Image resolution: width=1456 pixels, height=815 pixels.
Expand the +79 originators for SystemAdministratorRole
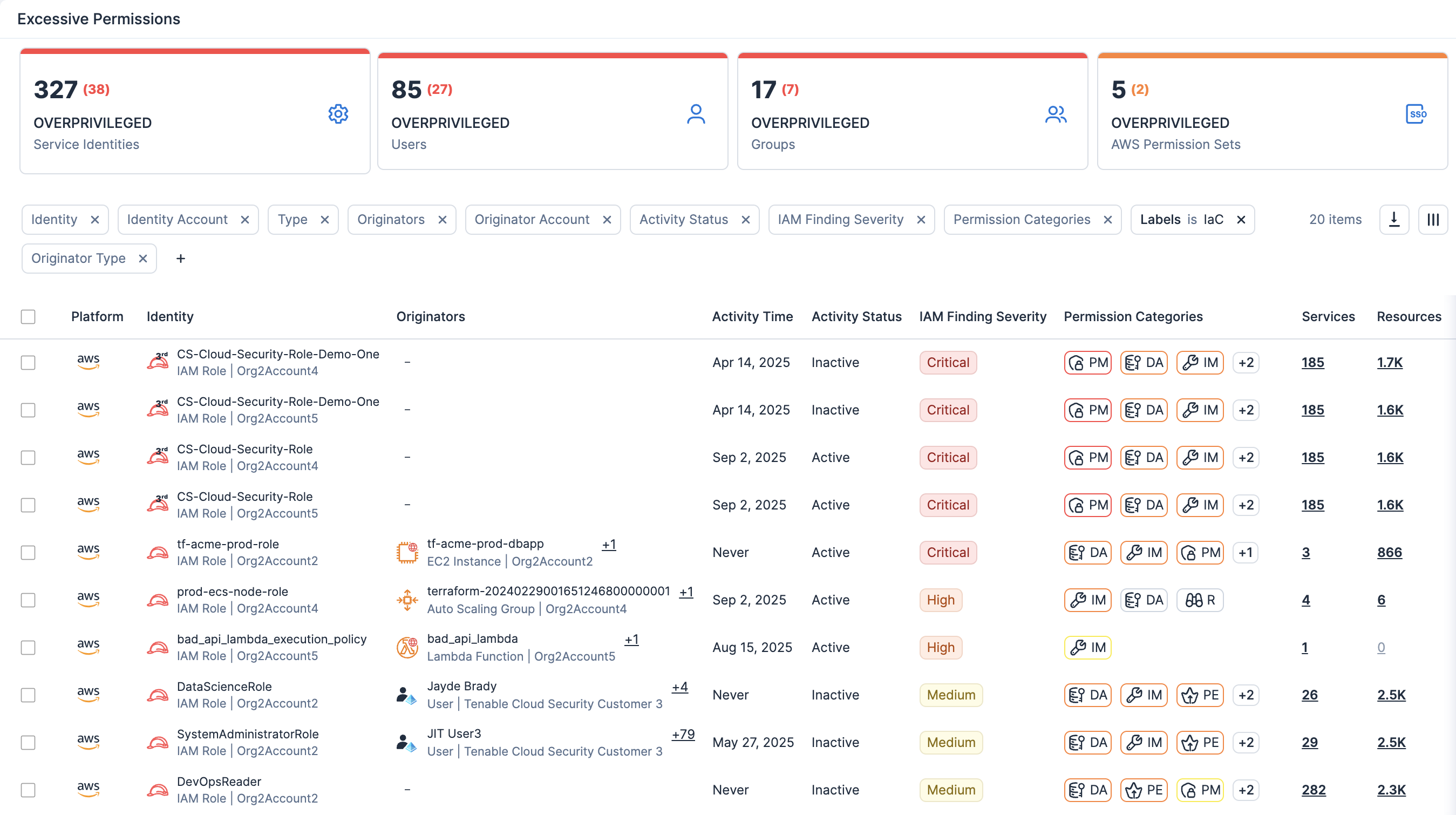click(x=683, y=734)
